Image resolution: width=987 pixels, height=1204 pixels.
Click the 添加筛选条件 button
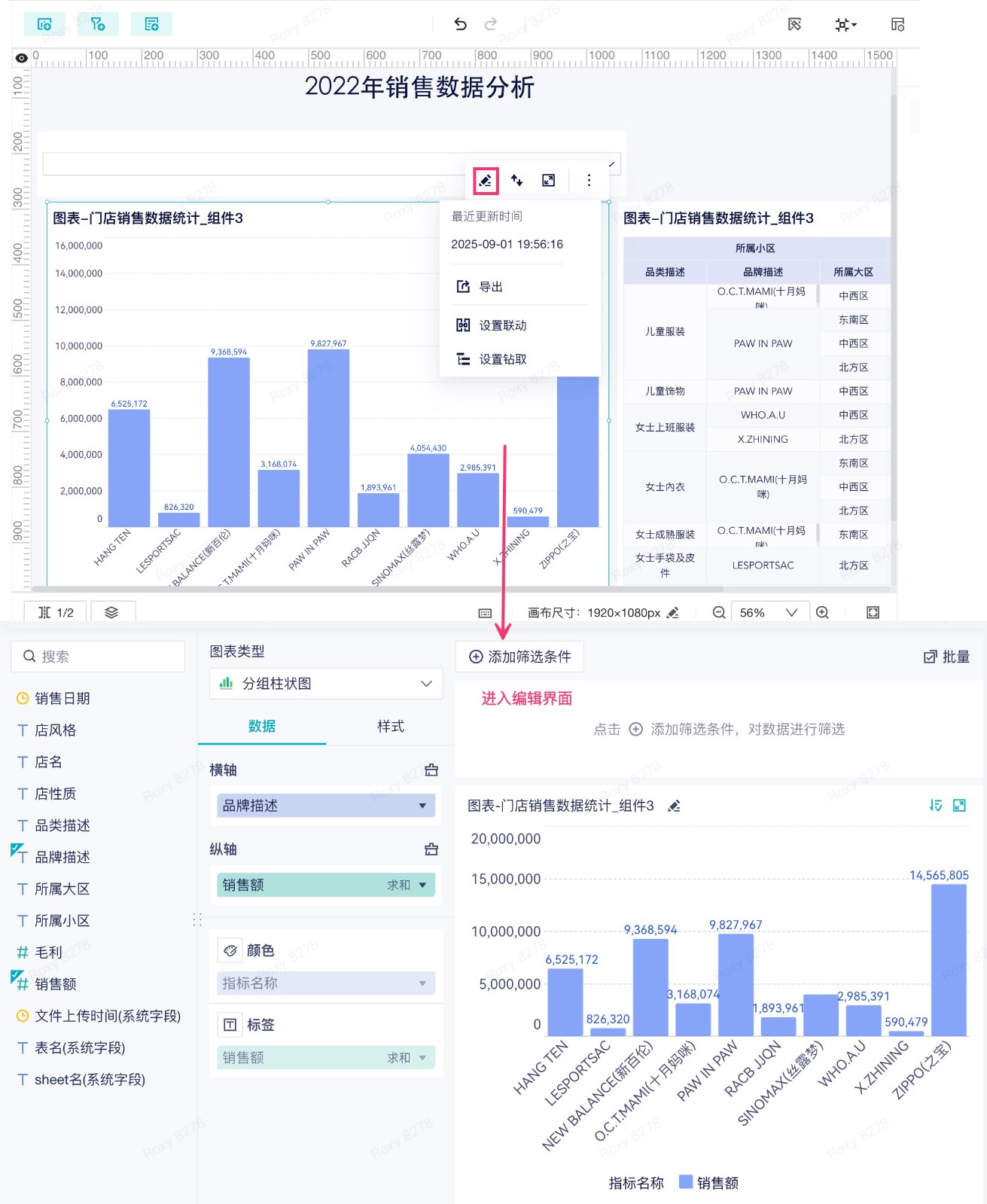(x=519, y=657)
